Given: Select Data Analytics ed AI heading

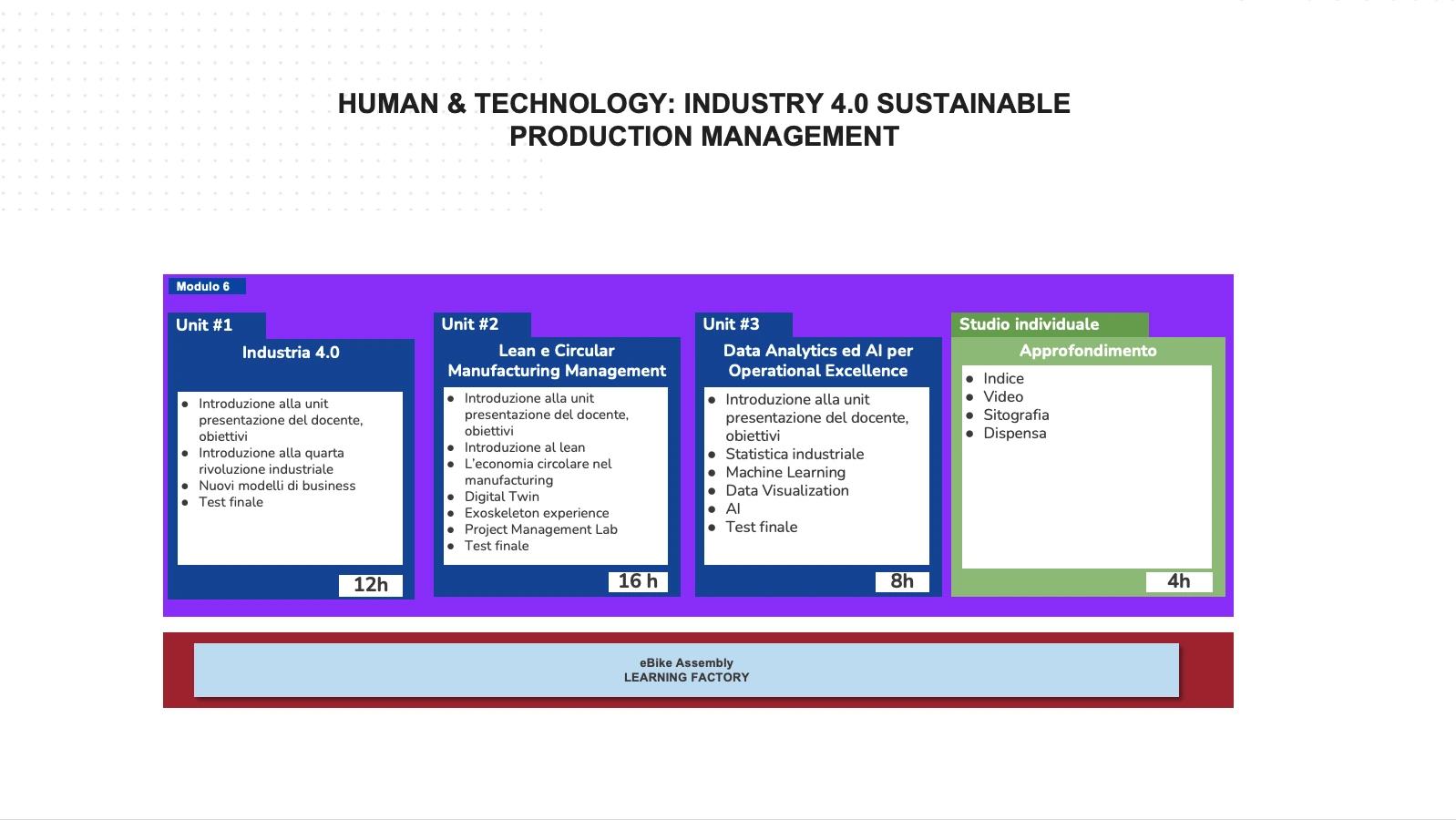Looking at the screenshot, I should [x=818, y=361].
